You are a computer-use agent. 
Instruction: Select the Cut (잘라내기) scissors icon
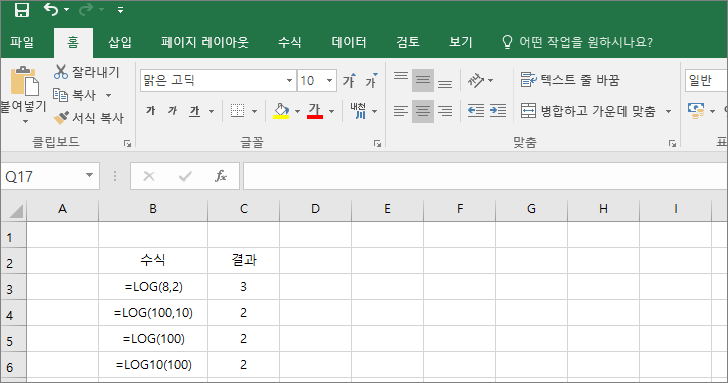tap(60, 72)
